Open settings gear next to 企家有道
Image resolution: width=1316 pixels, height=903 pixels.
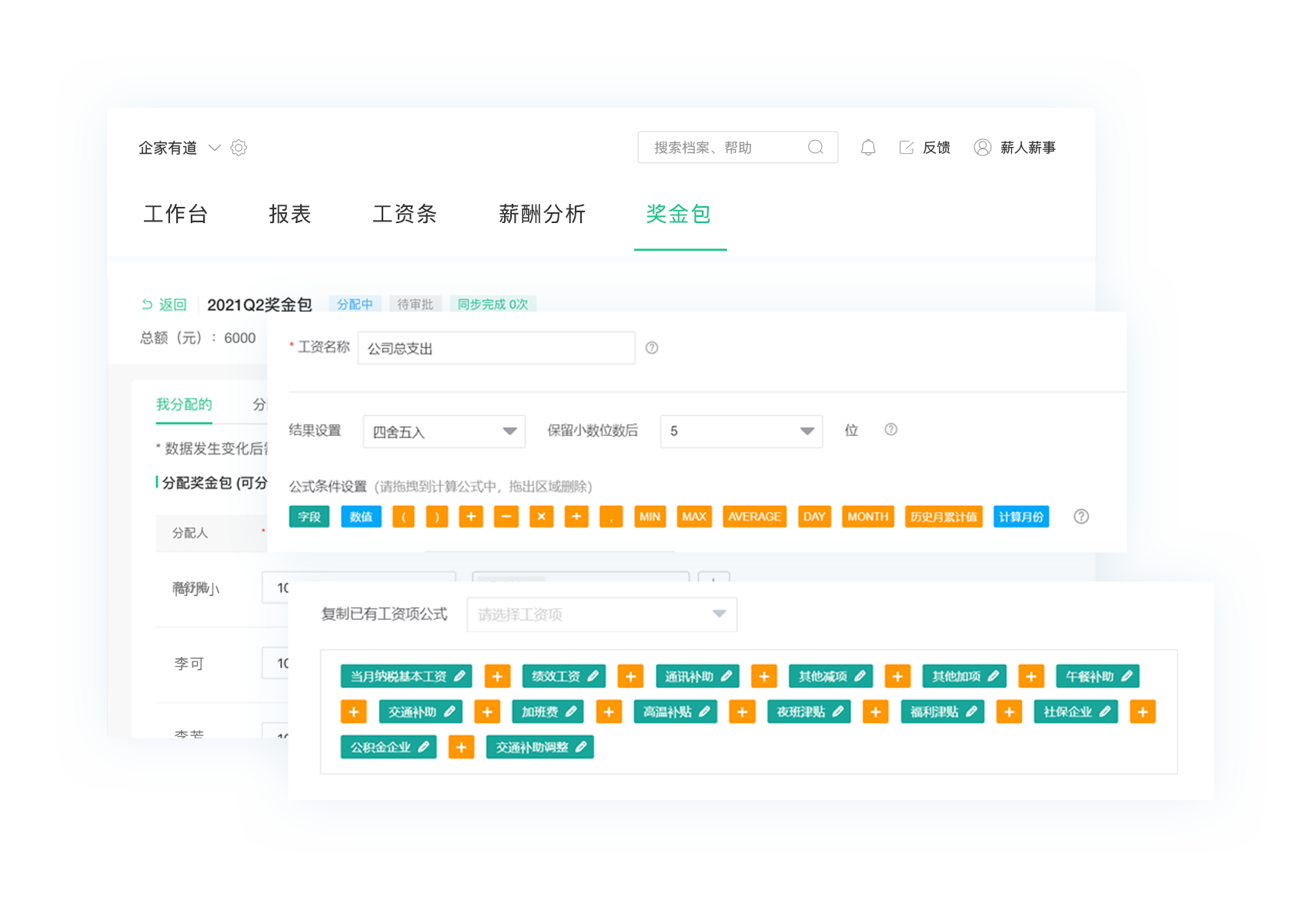click(x=239, y=147)
